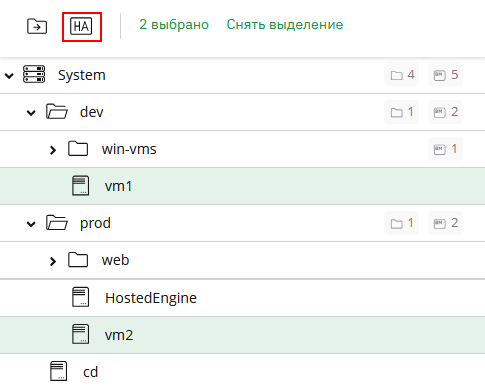Click the win-vms folder icon
This screenshot has width=485, height=386.
78,148
